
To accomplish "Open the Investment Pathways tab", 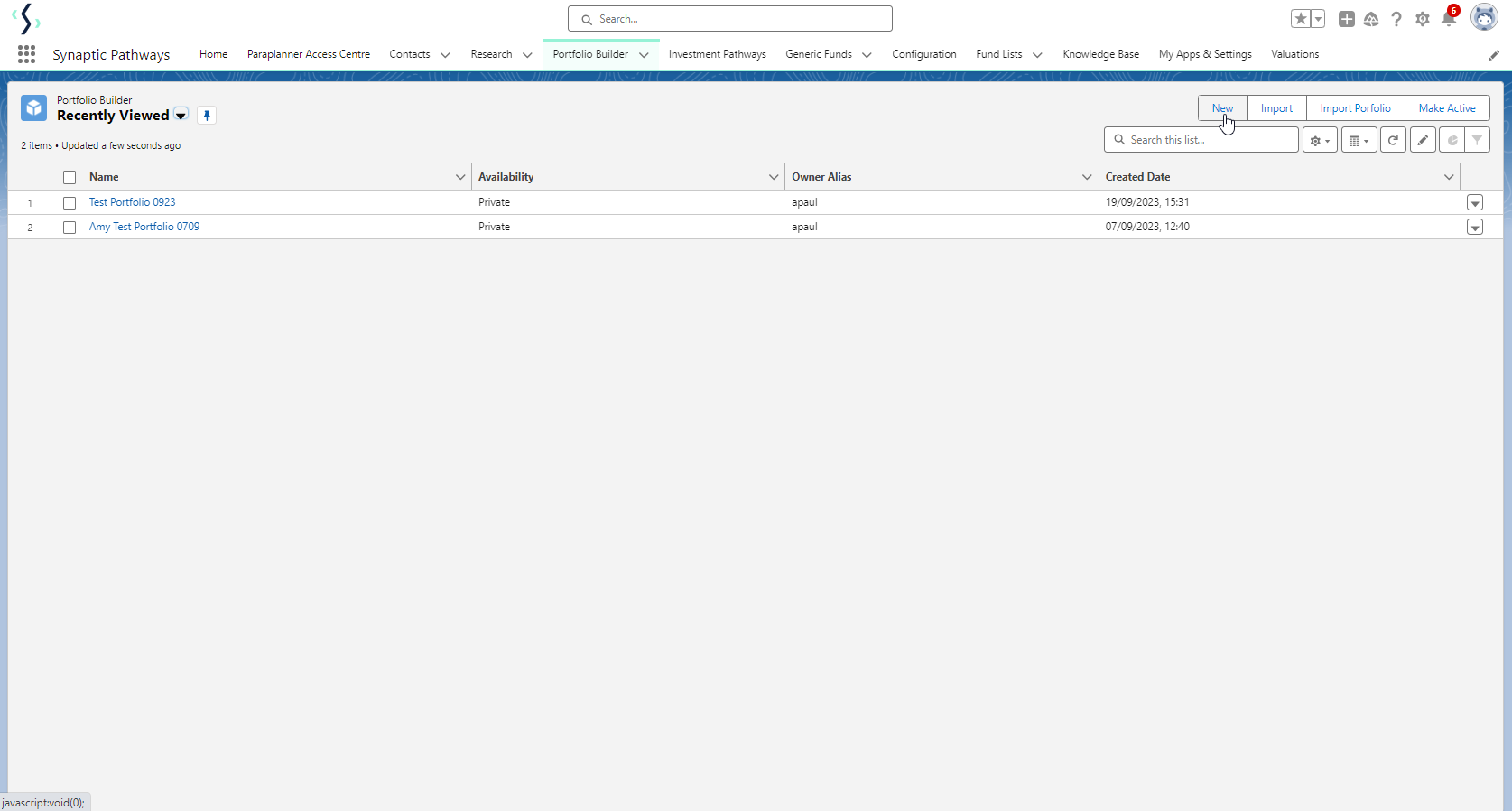I will click(x=717, y=54).
